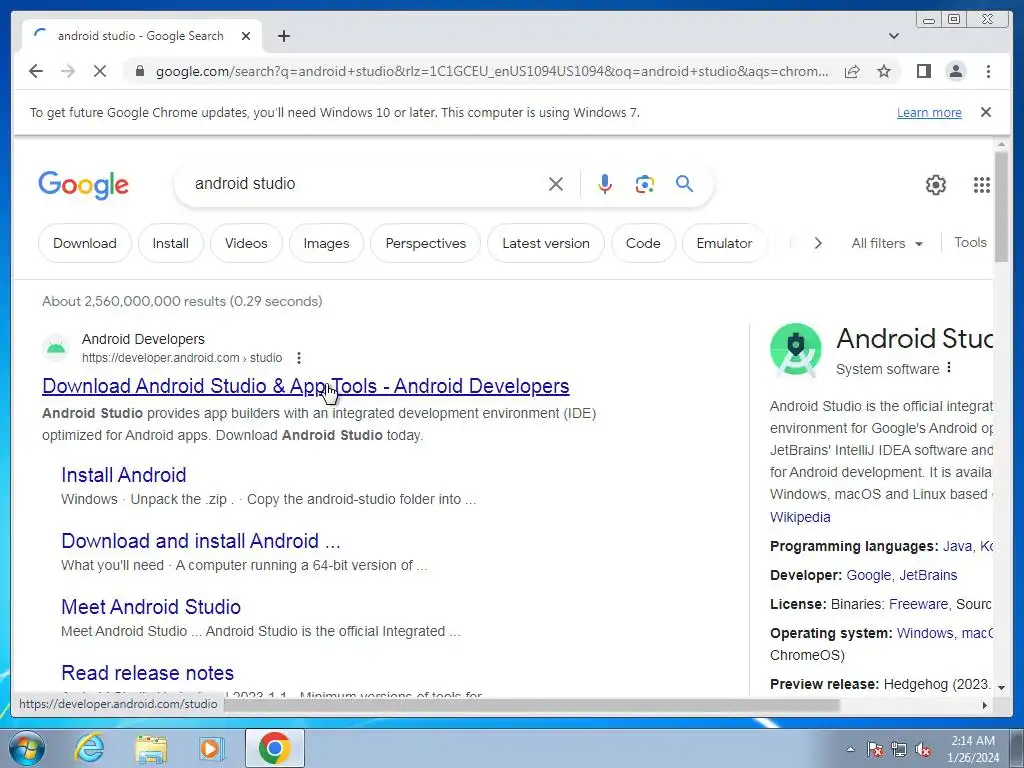Click the Android Developers site favicon

56,347
